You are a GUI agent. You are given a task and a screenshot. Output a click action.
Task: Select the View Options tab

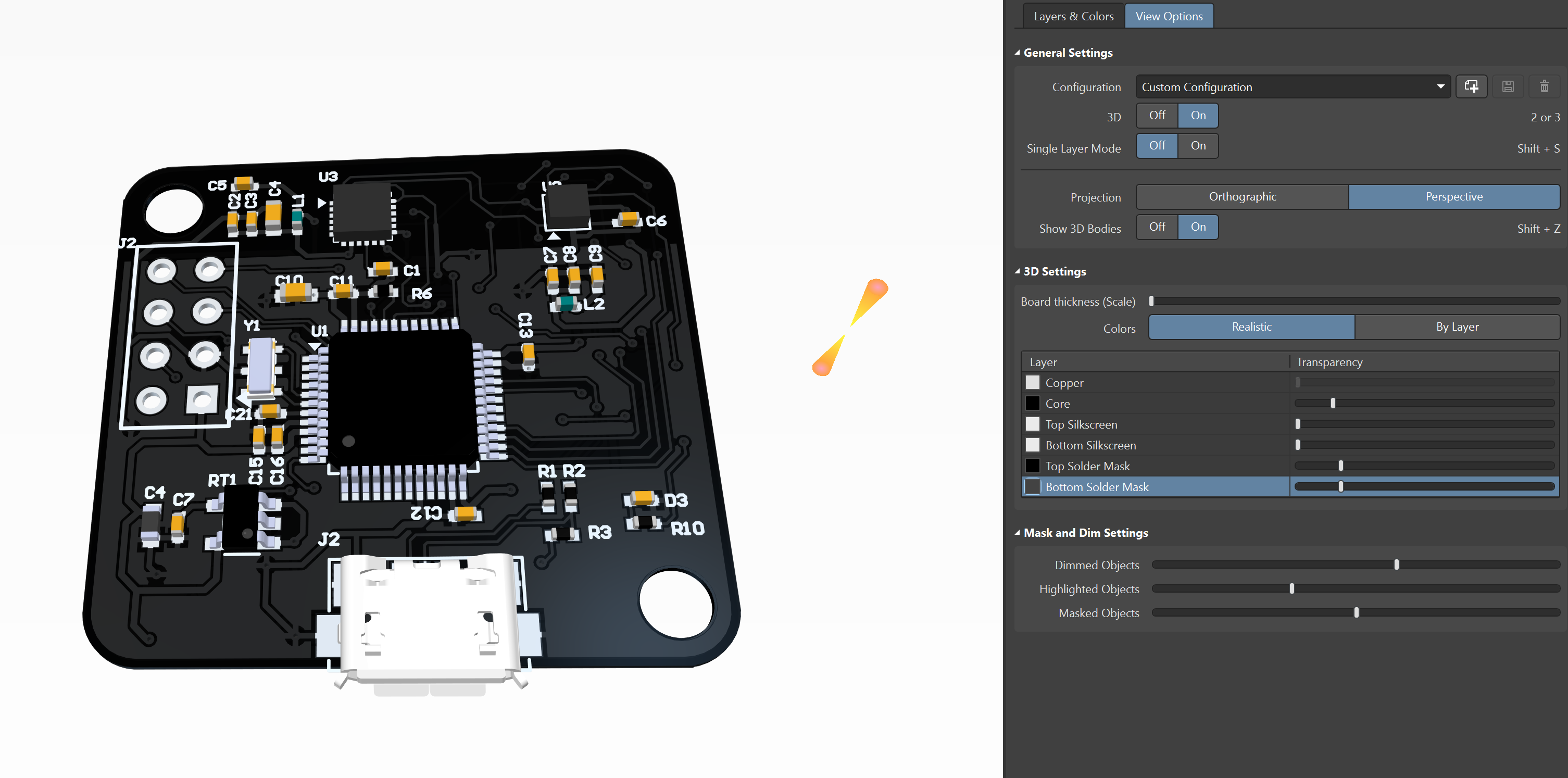click(1168, 17)
